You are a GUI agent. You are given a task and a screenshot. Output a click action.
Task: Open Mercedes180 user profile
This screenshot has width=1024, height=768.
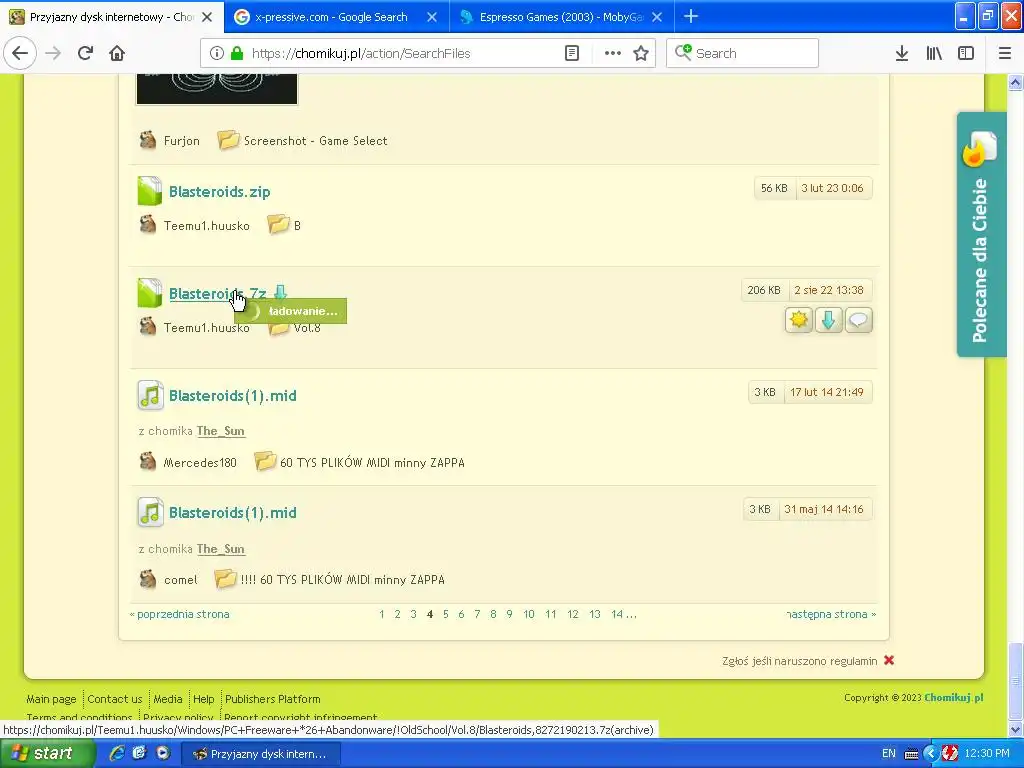[x=200, y=463]
